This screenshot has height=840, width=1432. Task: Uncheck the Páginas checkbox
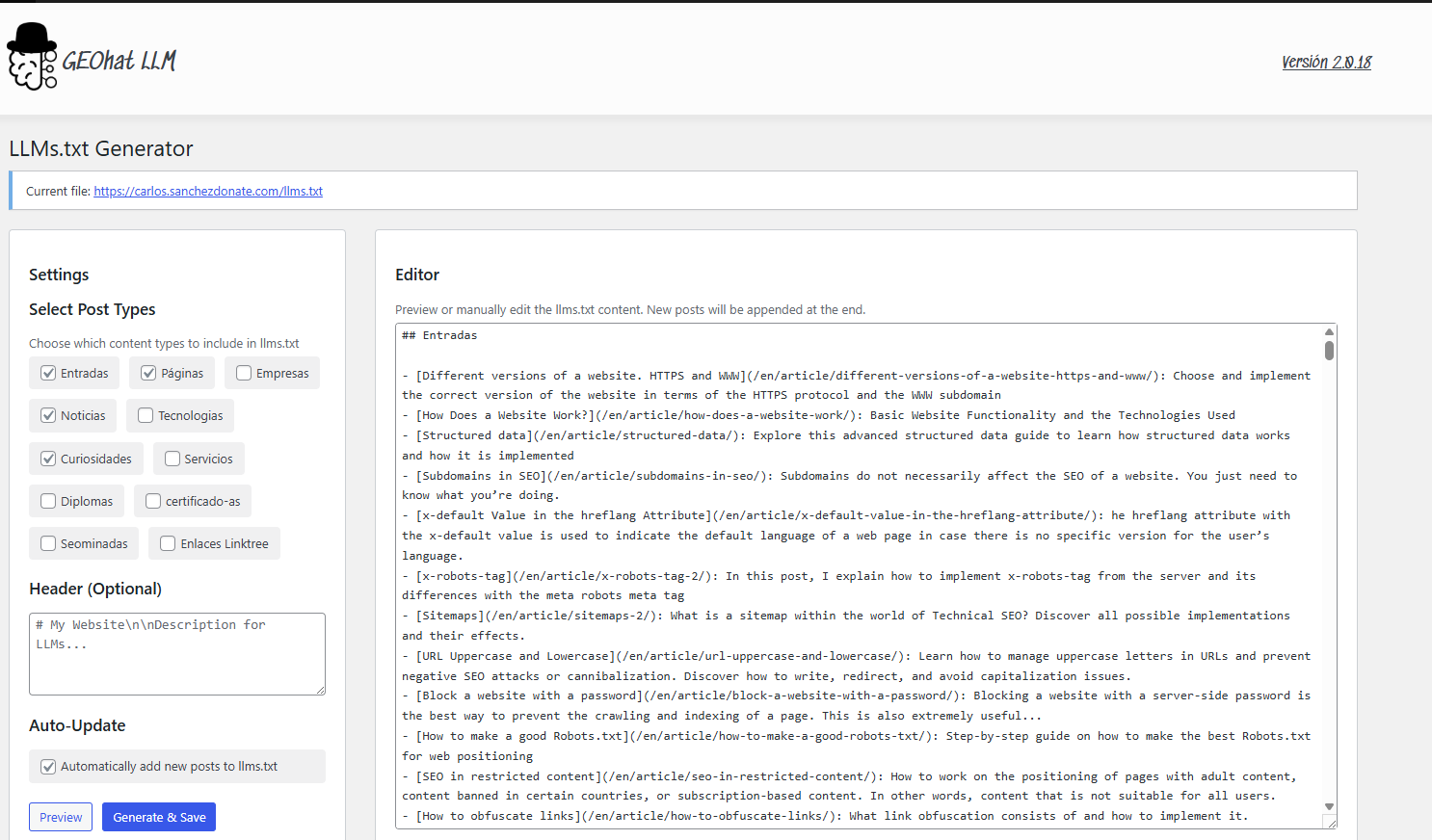(148, 373)
